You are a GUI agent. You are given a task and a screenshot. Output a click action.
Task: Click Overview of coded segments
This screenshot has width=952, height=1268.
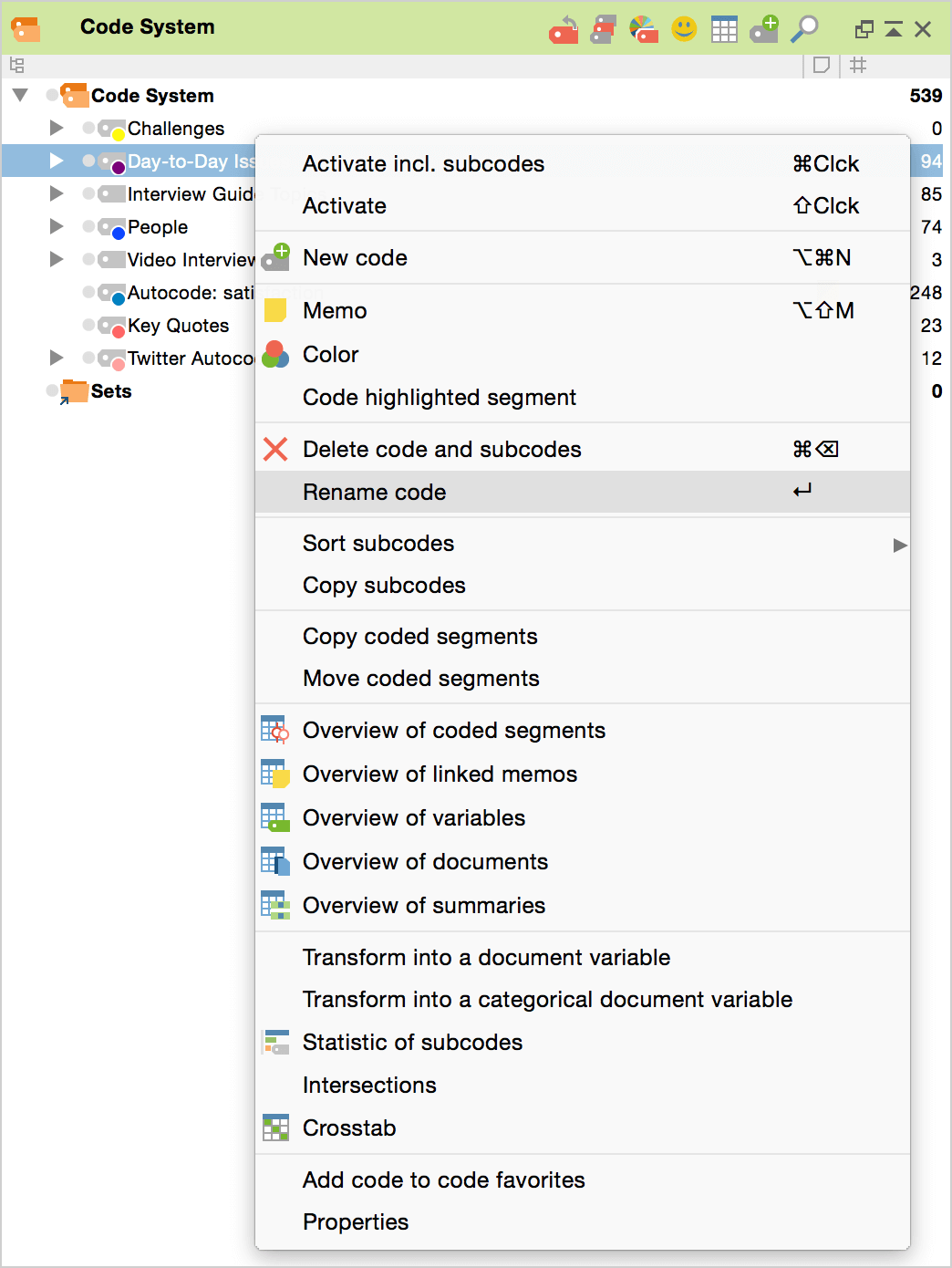click(453, 731)
